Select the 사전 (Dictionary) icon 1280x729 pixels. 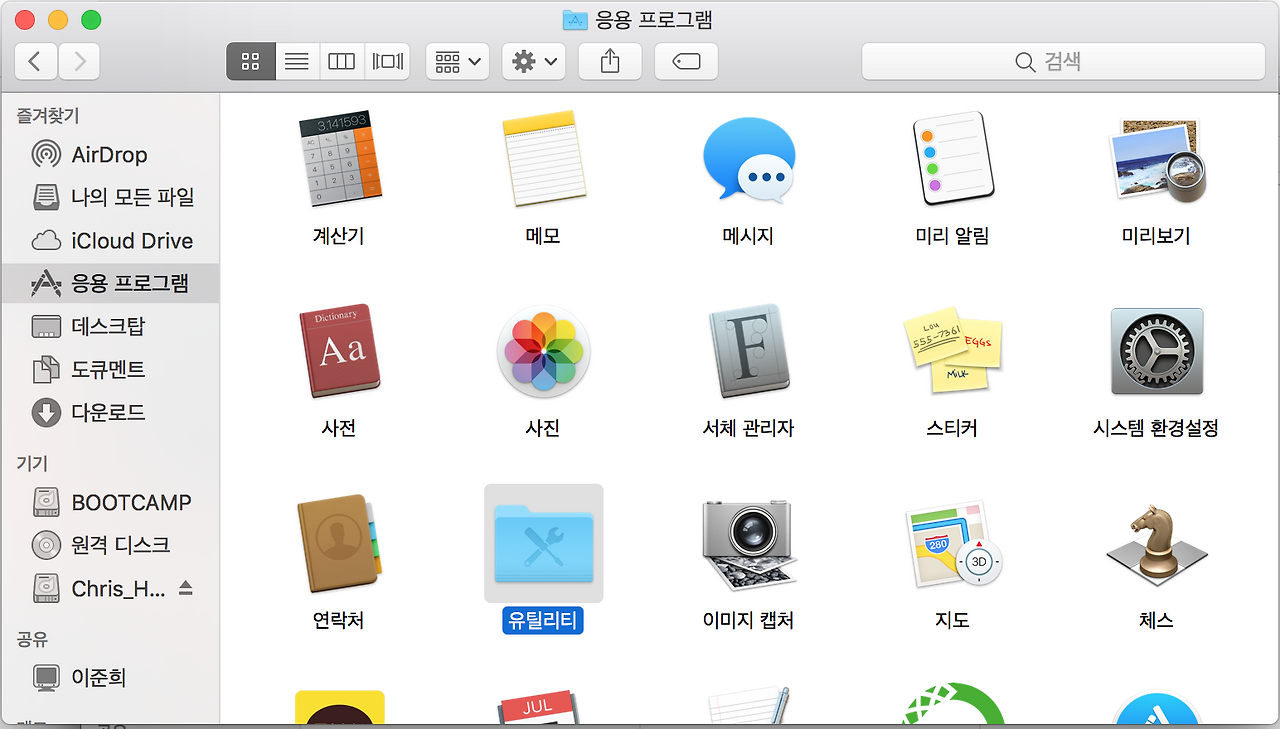pyautogui.click(x=340, y=352)
